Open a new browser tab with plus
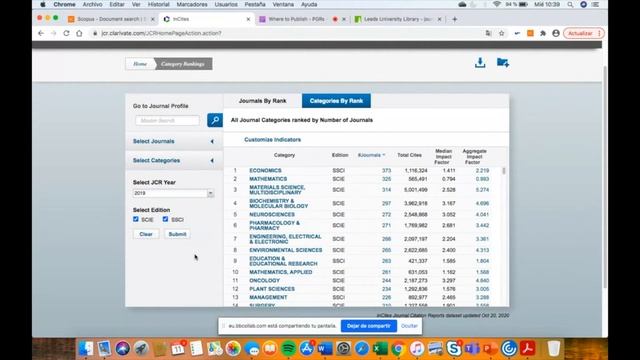The image size is (640, 360). [454, 19]
